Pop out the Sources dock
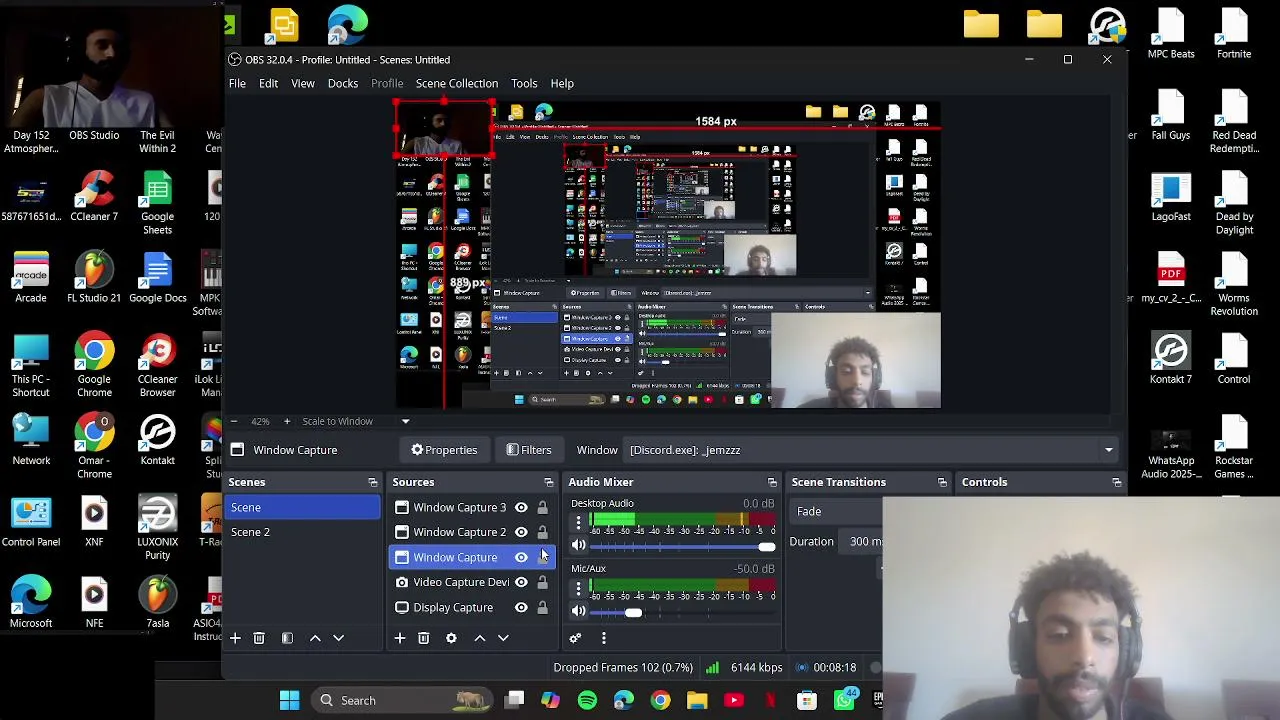The height and width of the screenshot is (720, 1280). point(548,482)
